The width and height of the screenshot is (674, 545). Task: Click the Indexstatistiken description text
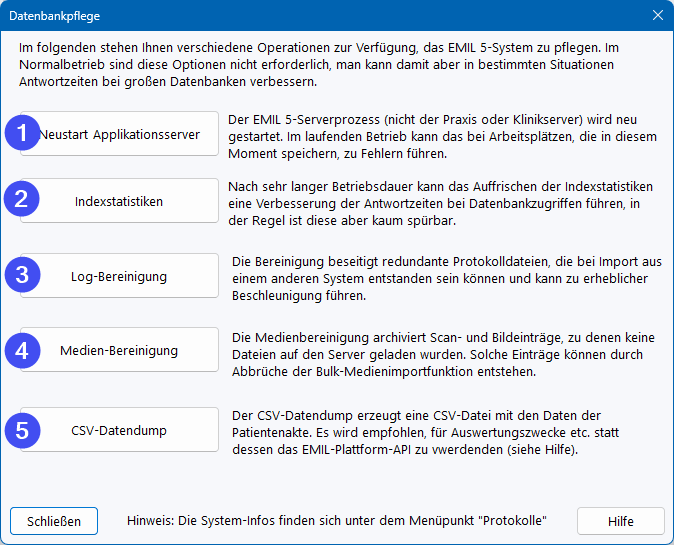[440, 204]
